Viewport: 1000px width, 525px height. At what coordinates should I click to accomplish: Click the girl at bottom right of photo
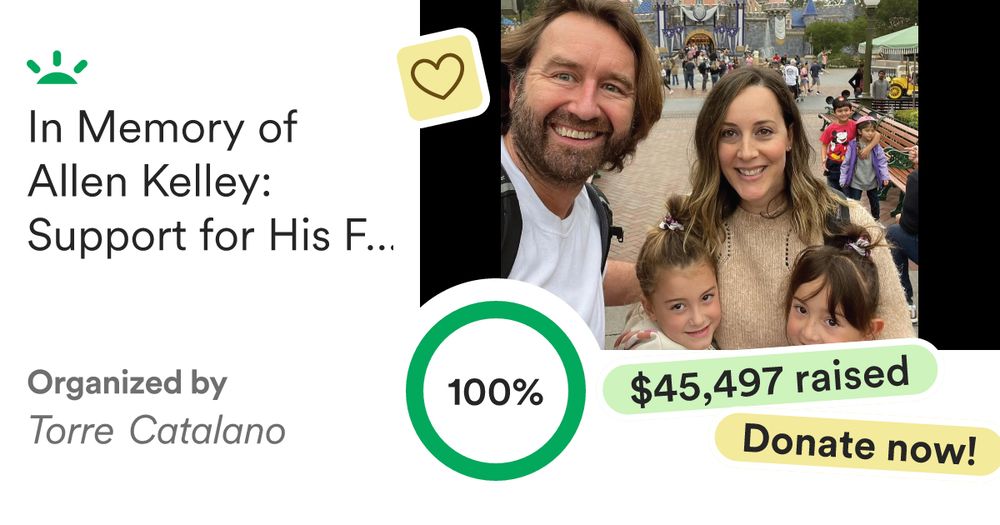pyautogui.click(x=832, y=290)
